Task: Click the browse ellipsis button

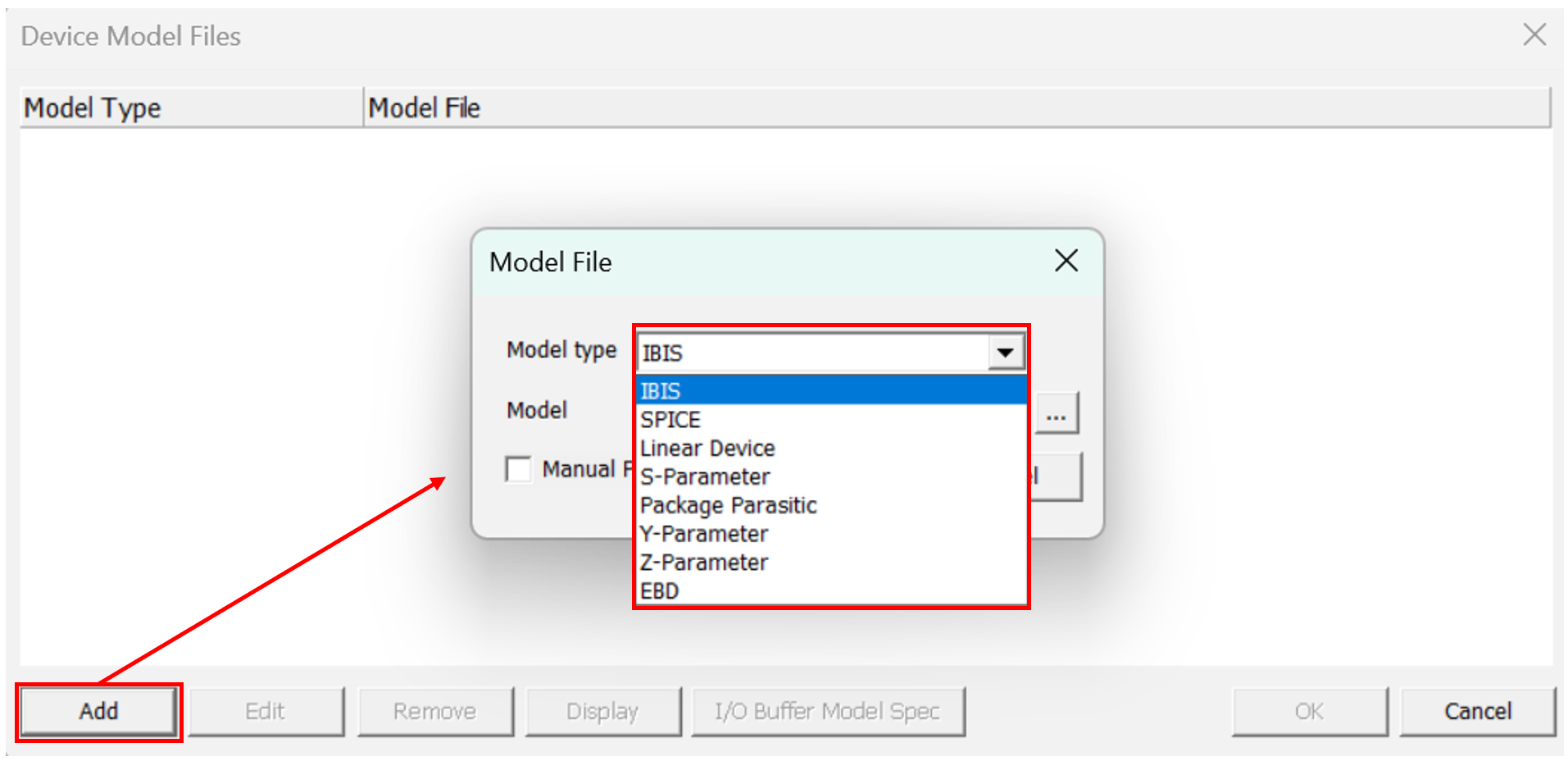Action: click(1057, 412)
